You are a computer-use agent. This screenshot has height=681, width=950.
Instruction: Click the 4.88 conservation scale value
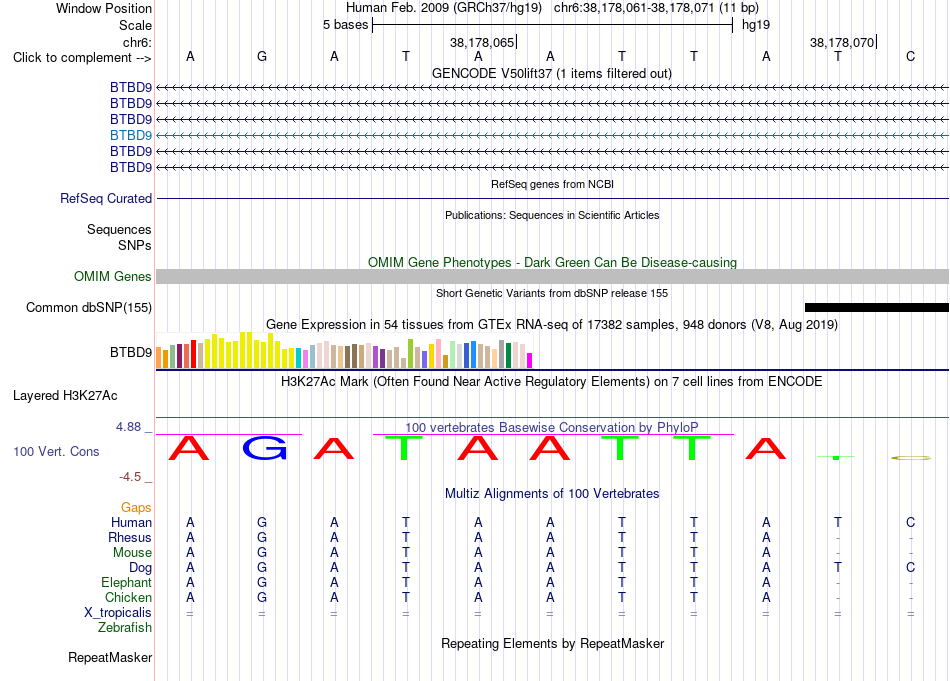pos(128,427)
